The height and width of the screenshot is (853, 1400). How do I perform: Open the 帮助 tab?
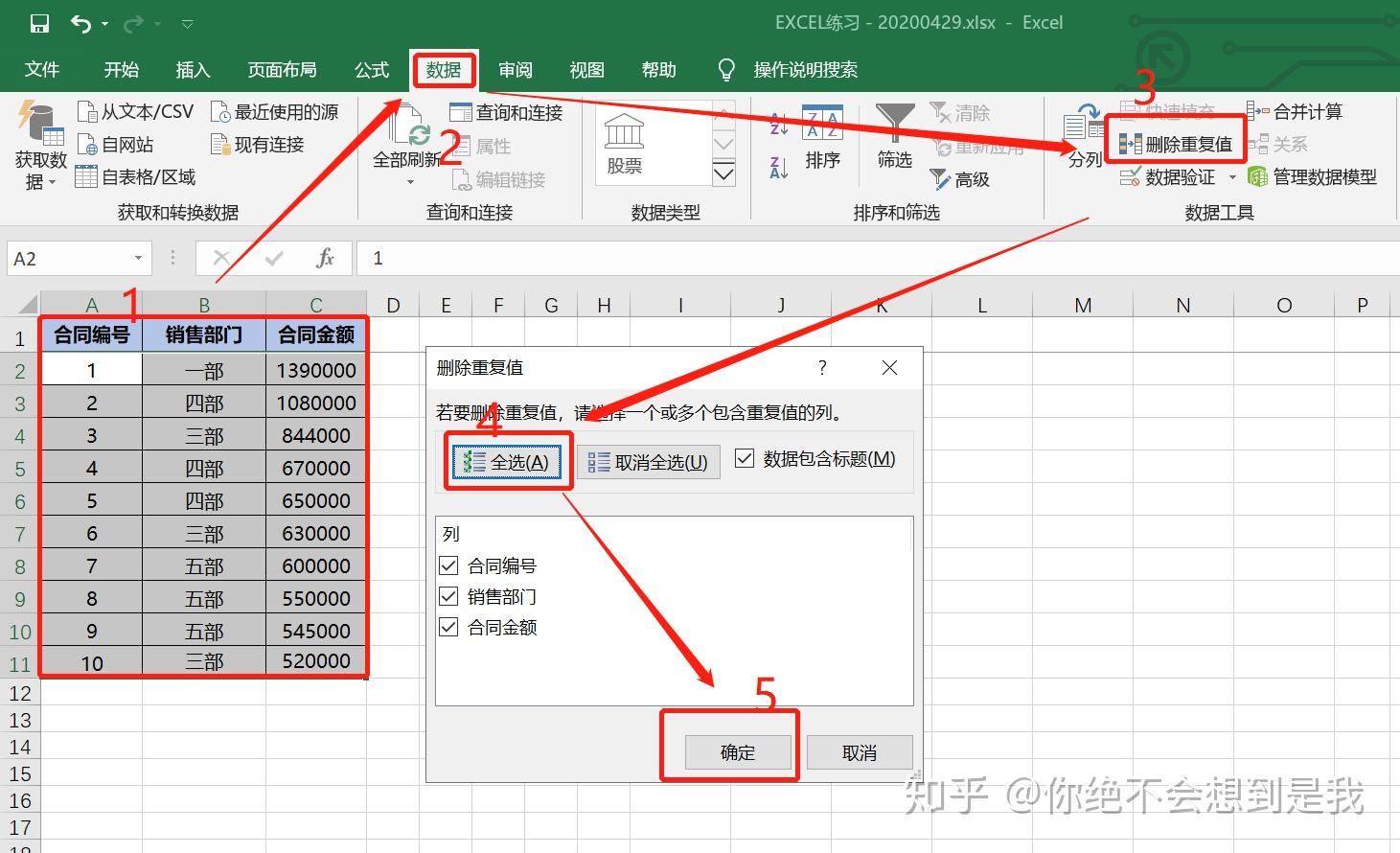coord(659,69)
